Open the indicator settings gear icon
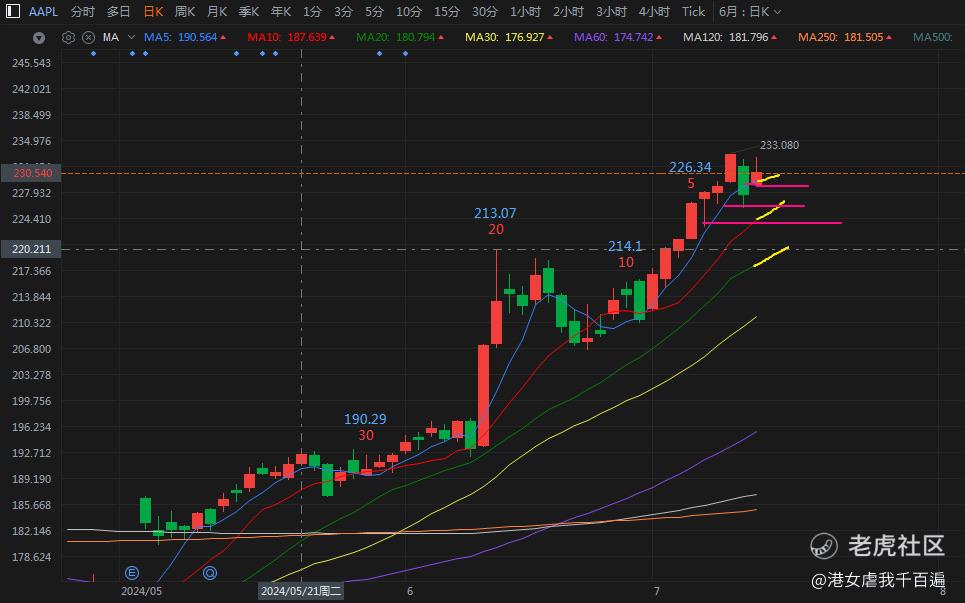 [x=68, y=38]
